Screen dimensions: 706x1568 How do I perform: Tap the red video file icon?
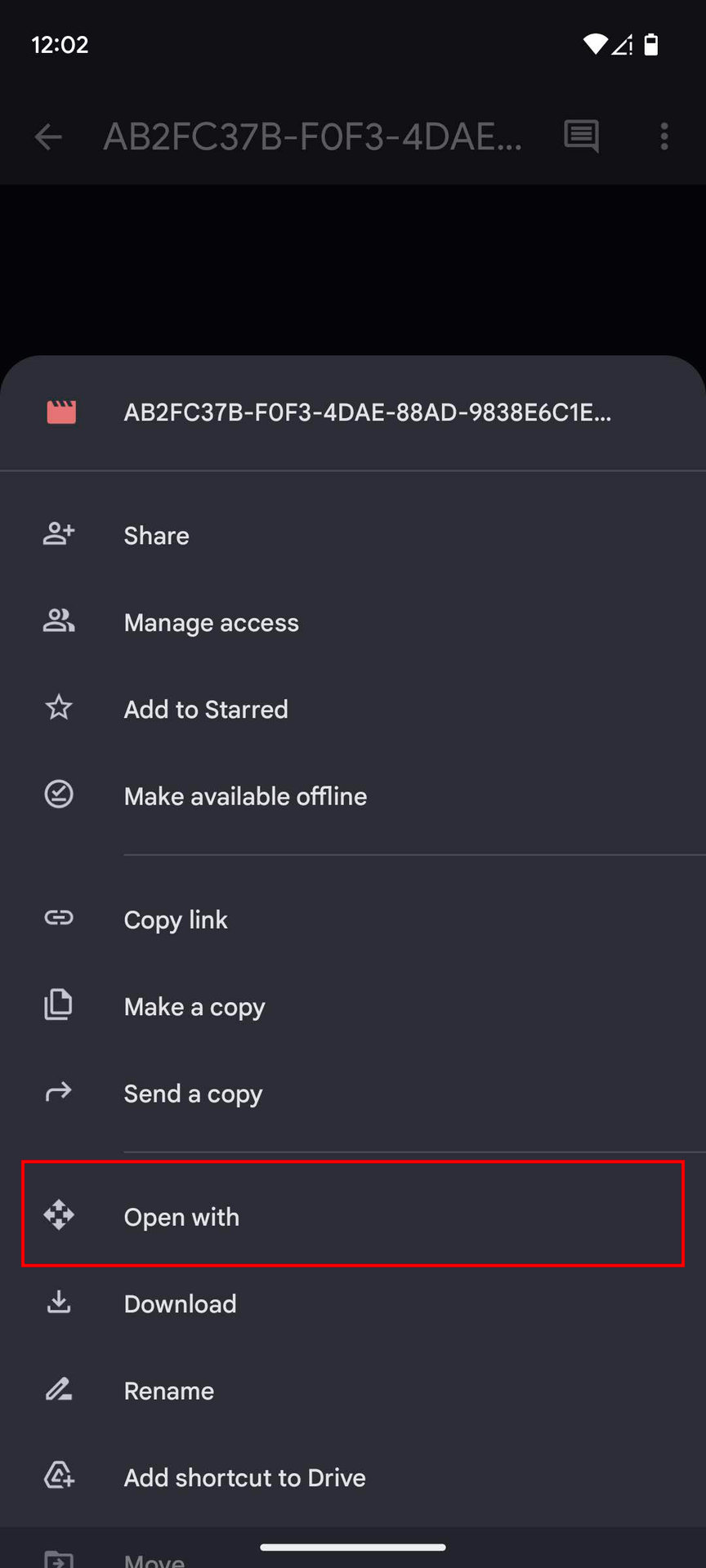point(61,412)
